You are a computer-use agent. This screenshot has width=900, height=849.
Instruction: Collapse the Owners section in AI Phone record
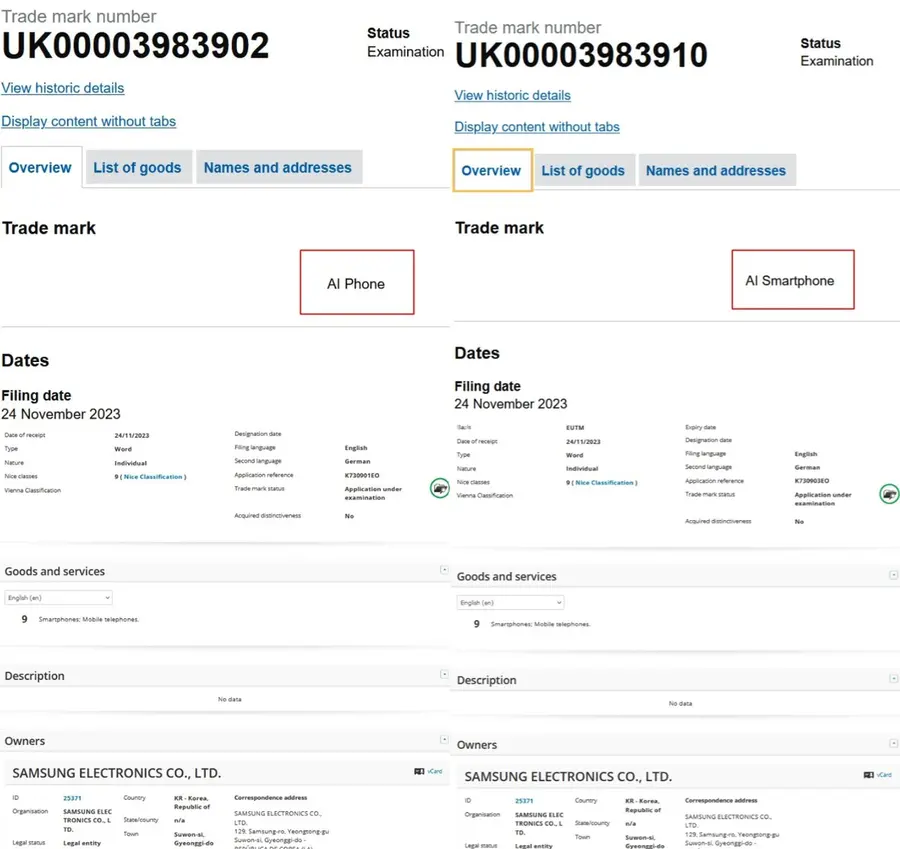444,740
